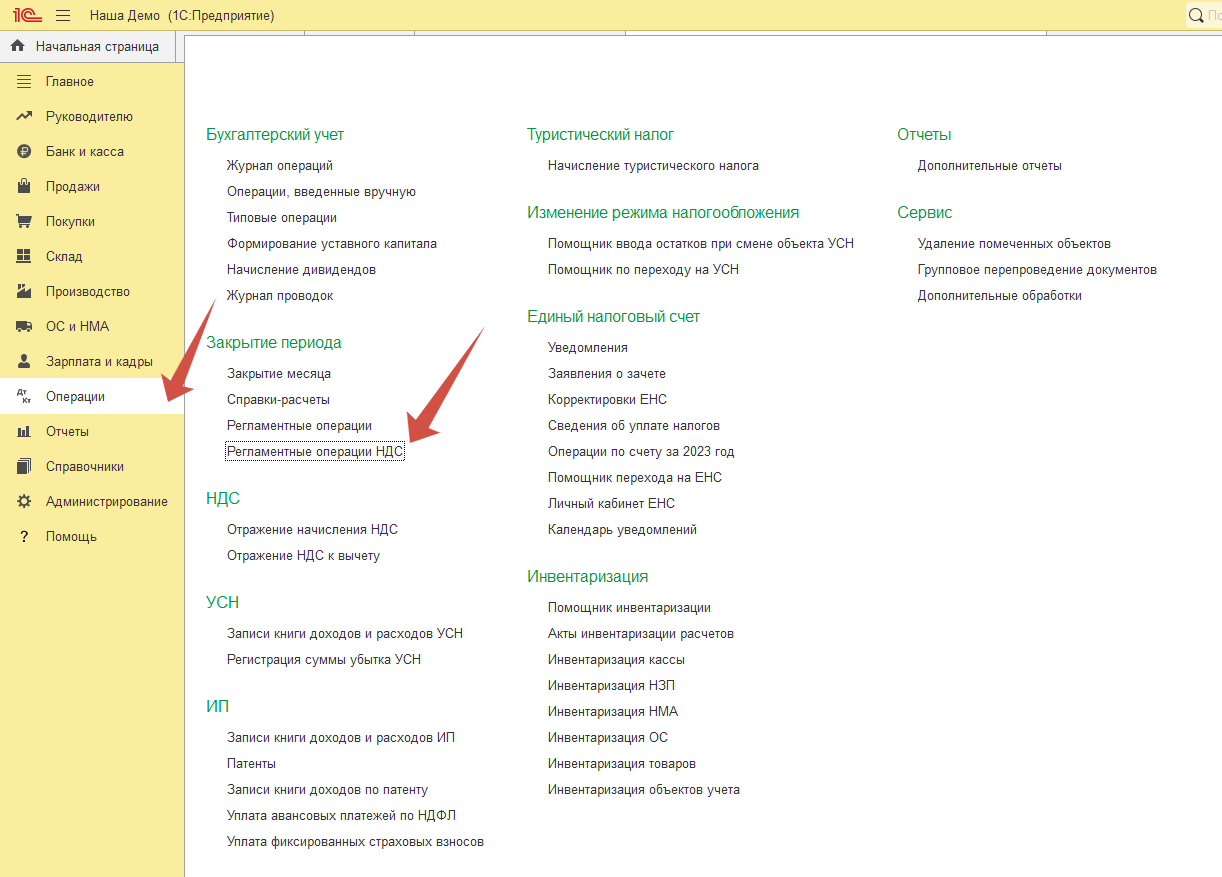This screenshot has height=877, width=1222.
Task: Click the search magnifier icon
Action: (1196, 15)
